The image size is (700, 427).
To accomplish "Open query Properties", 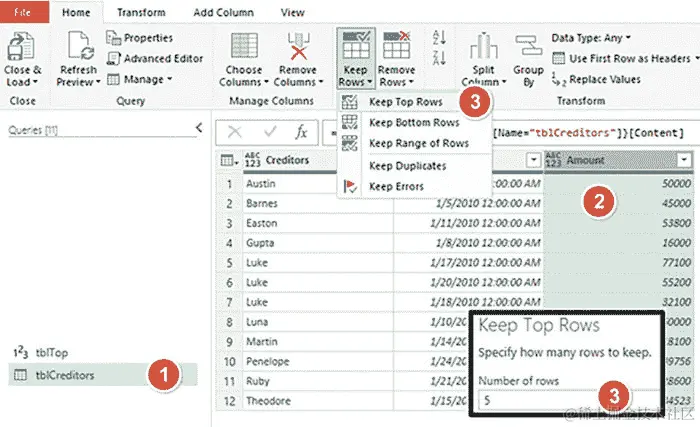I will pos(139,38).
